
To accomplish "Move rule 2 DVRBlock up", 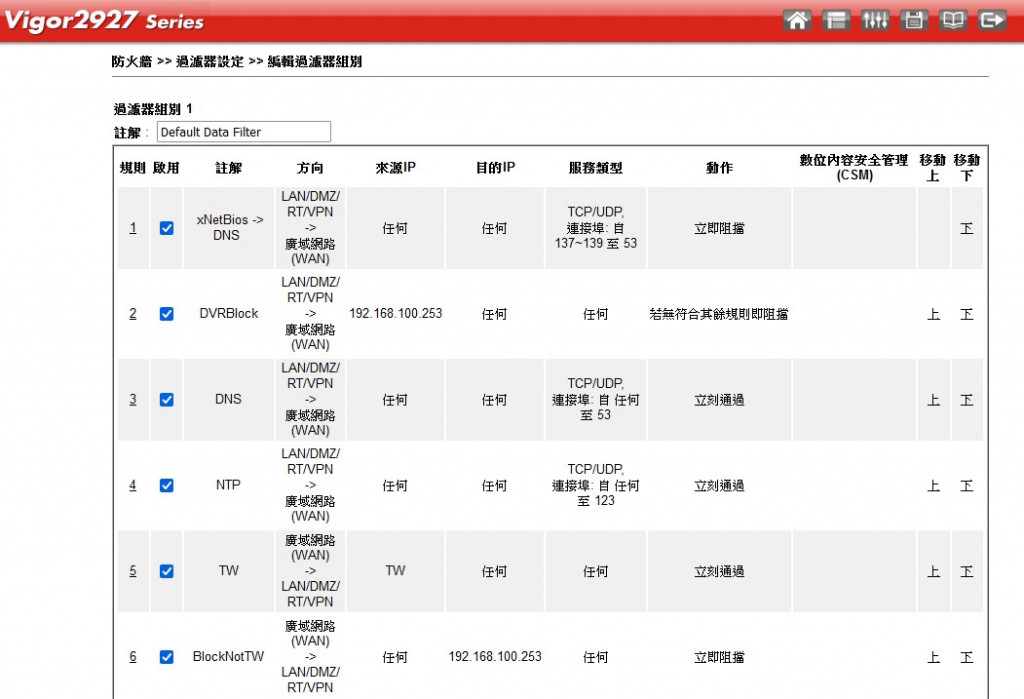I will click(934, 314).
